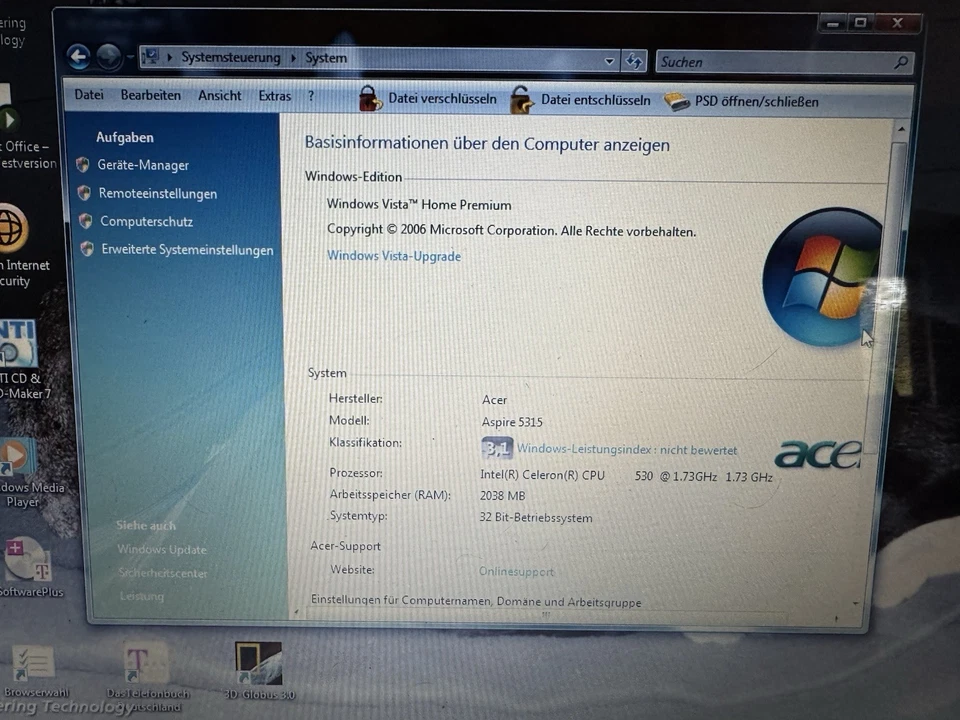Open the address bar history dropdown arrow
The width and height of the screenshot is (960, 720).
(x=609, y=61)
